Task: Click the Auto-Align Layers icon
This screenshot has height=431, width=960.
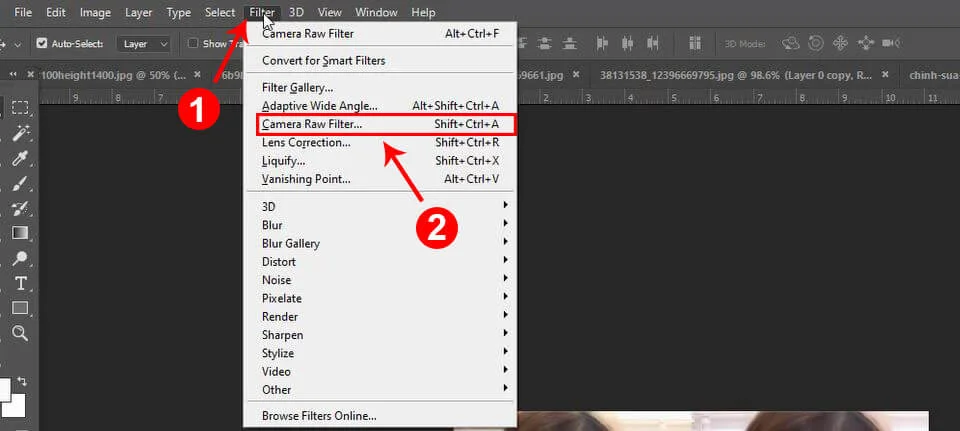Action: point(694,43)
